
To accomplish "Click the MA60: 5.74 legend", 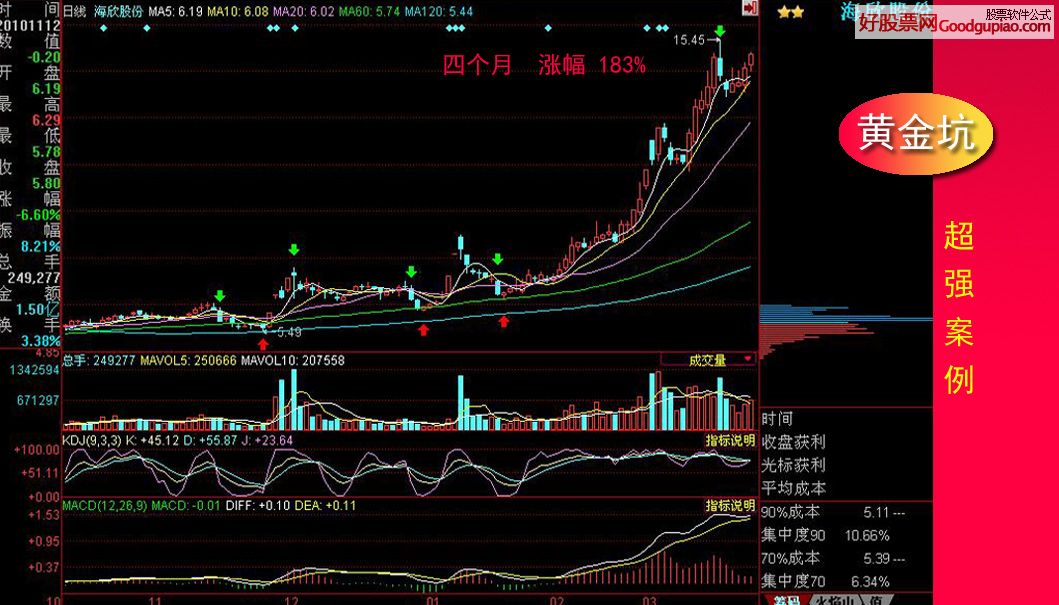I will (369, 11).
